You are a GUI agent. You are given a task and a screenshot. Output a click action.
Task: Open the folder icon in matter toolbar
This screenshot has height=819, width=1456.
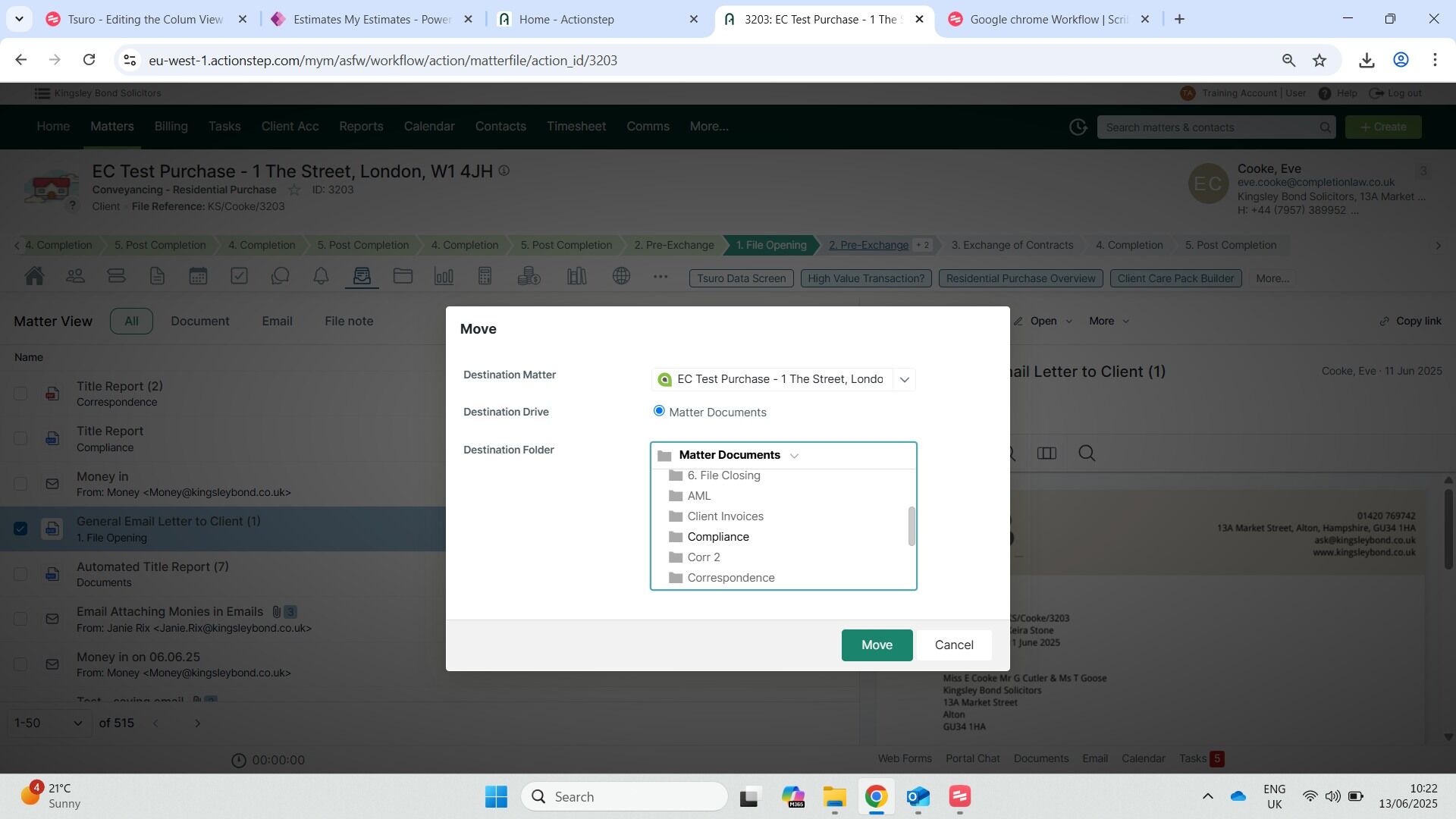pos(403,276)
